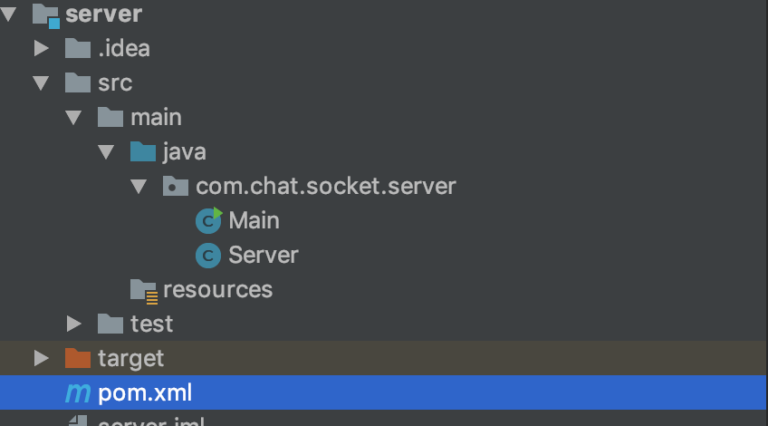This screenshot has height=426, width=768.
Task: Expand the .idea folder
Action: (x=41, y=48)
